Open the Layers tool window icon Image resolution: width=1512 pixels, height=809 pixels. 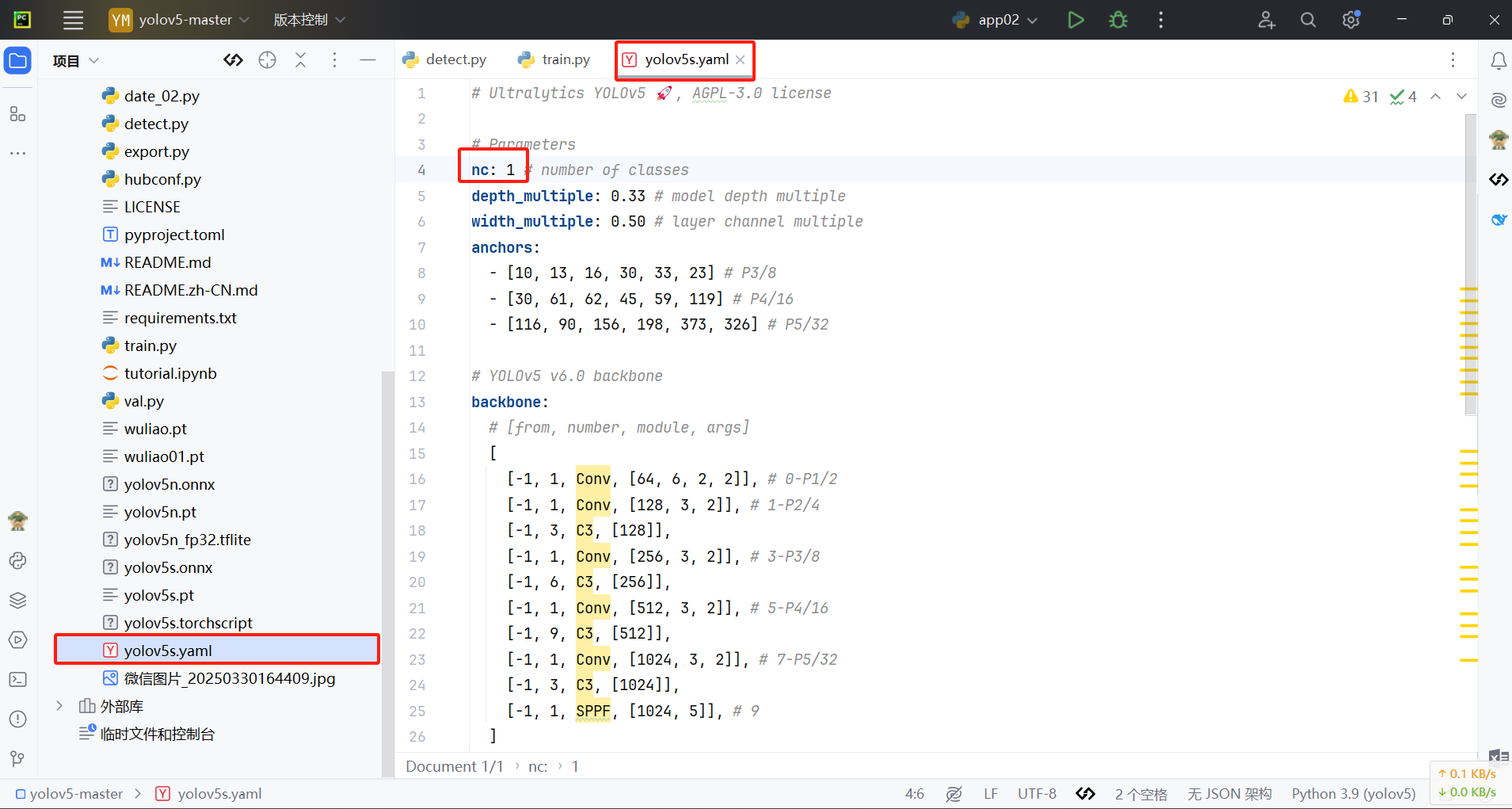[x=17, y=601]
